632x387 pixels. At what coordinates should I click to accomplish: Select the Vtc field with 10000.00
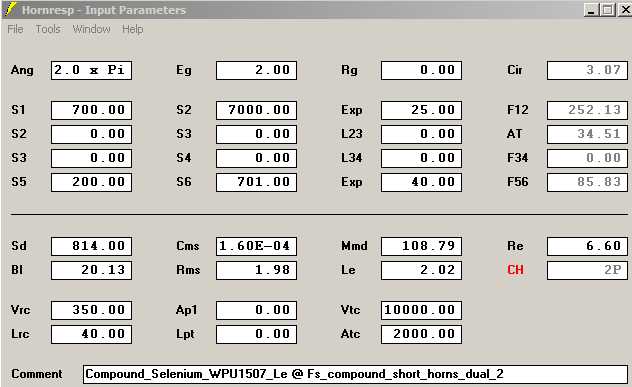[x=422, y=310]
